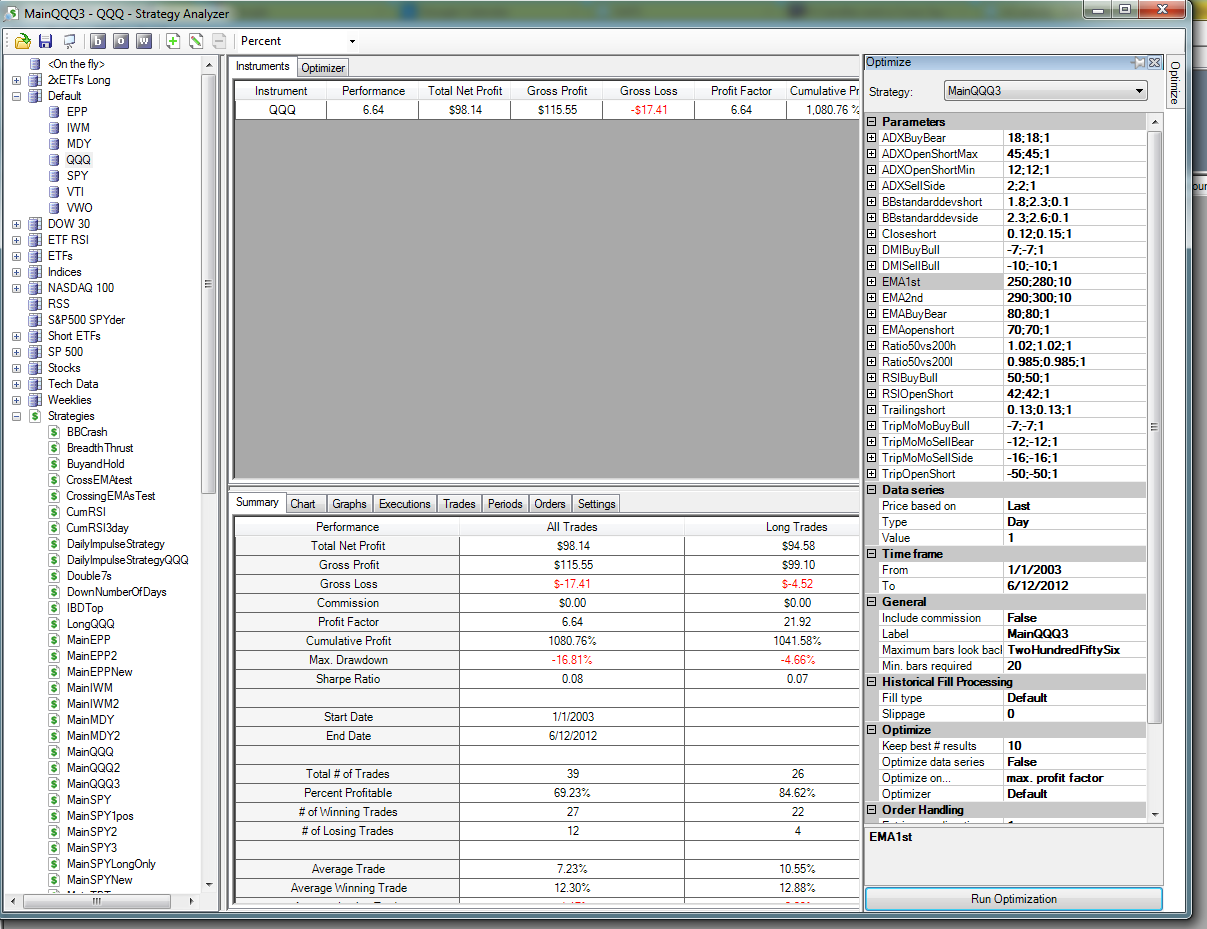Open the Strategy MainQQQ3 dropdown
Screen dimensions: 1207x929
(x=1139, y=90)
